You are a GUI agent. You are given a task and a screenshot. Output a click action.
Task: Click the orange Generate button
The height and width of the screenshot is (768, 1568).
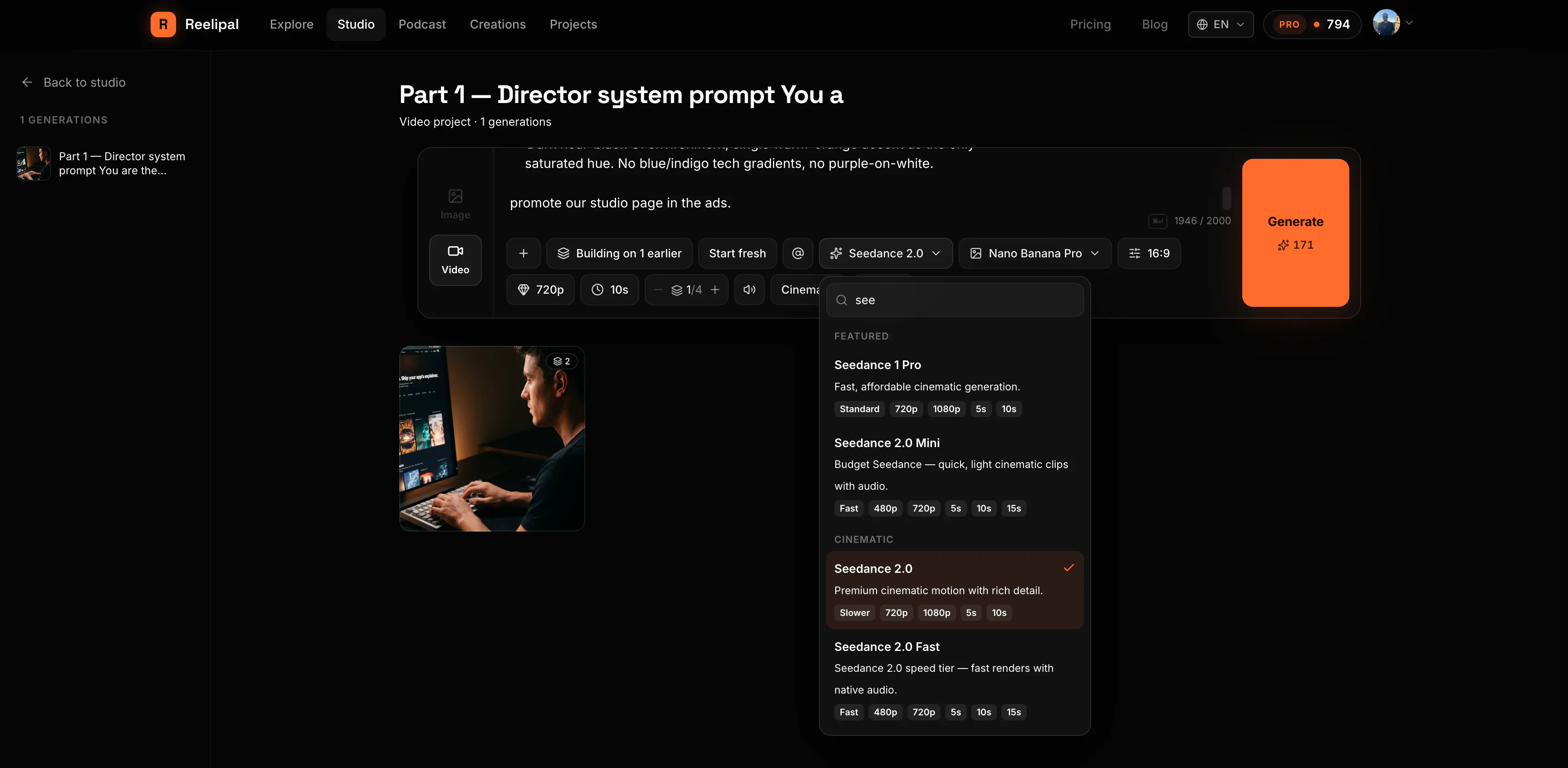pyautogui.click(x=1295, y=233)
